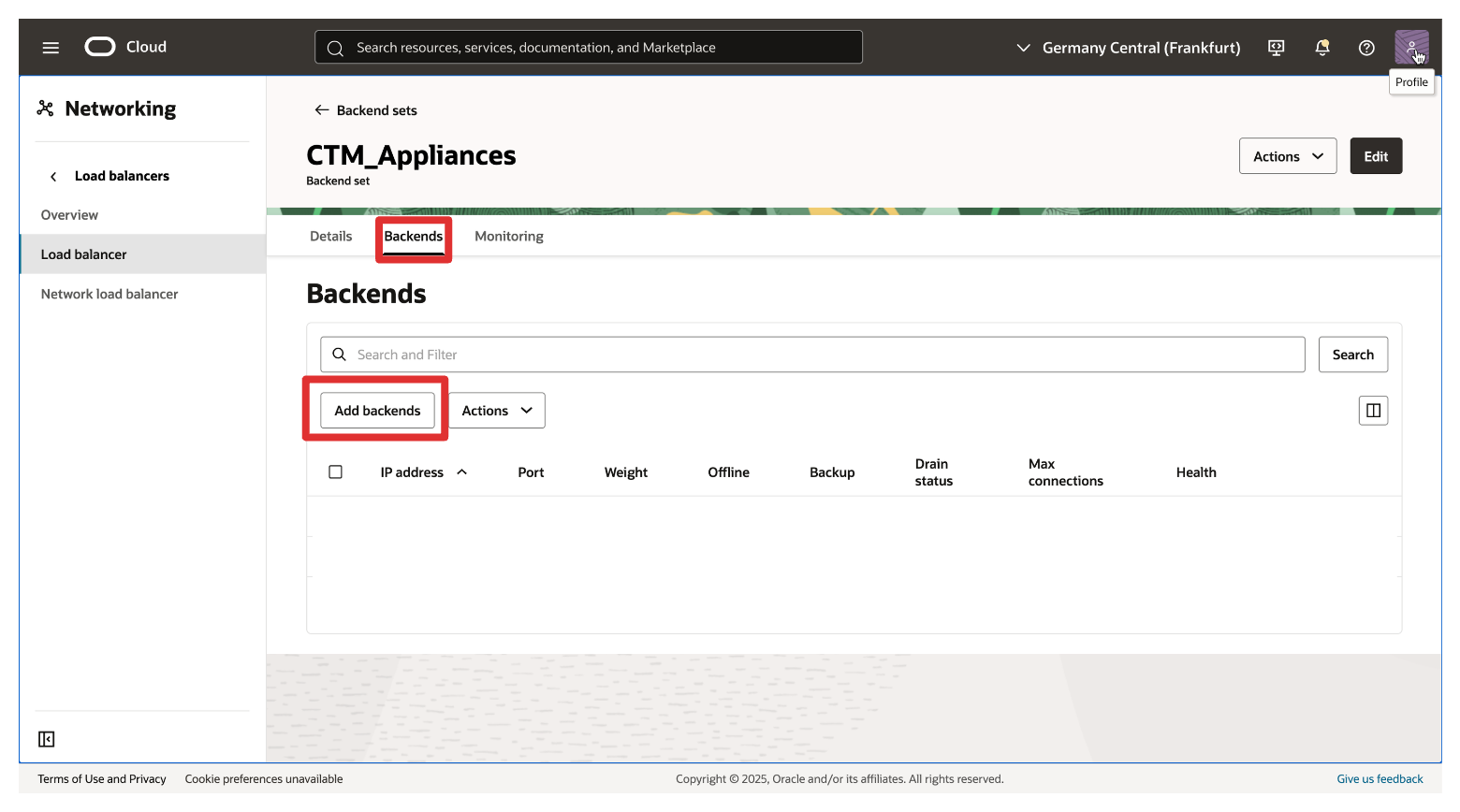Screen dimensions: 1460x812
Task: Open the Cloud Shell developer tools icon
Action: coord(1276,48)
